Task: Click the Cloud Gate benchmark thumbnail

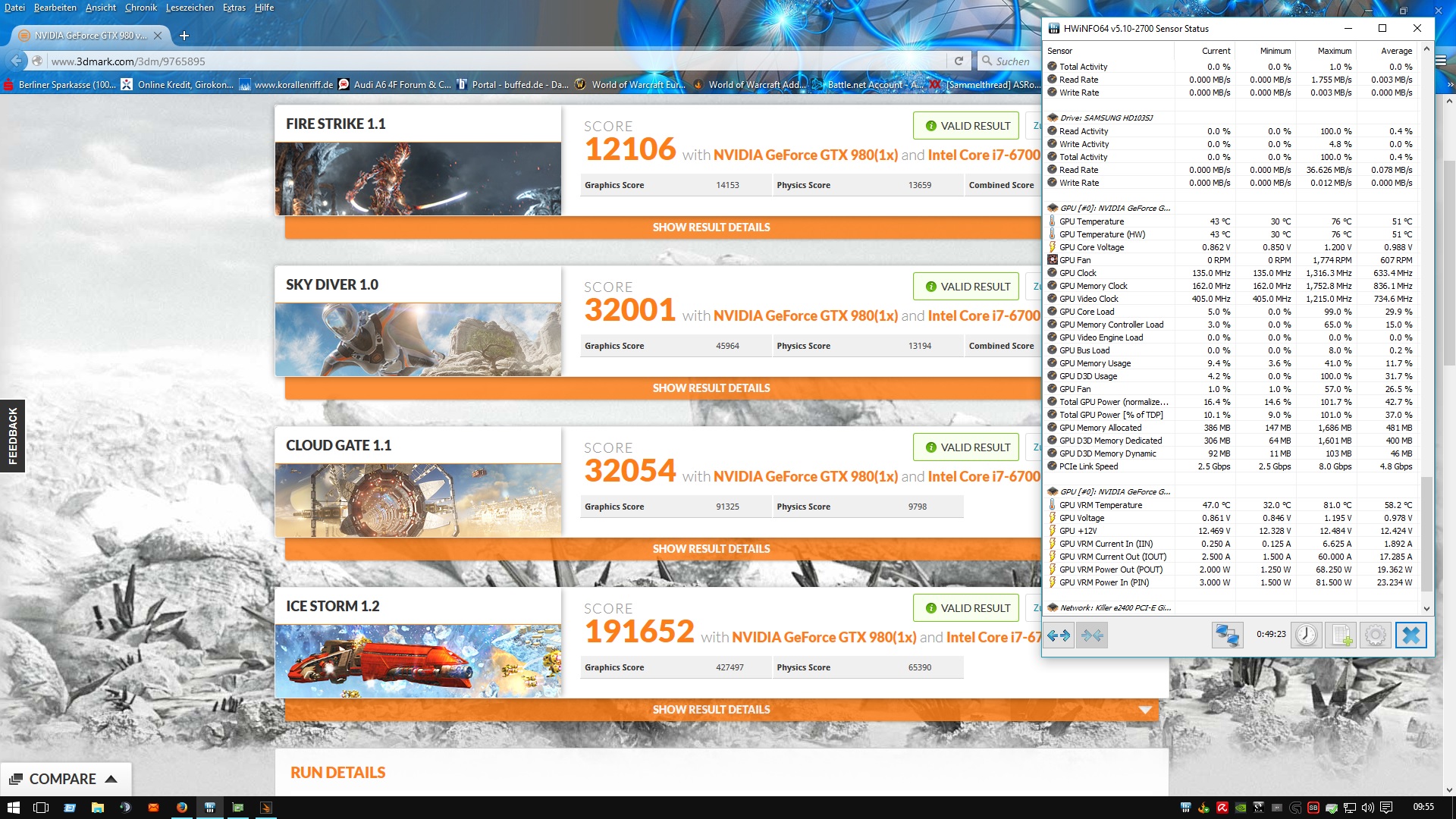Action: 418,500
